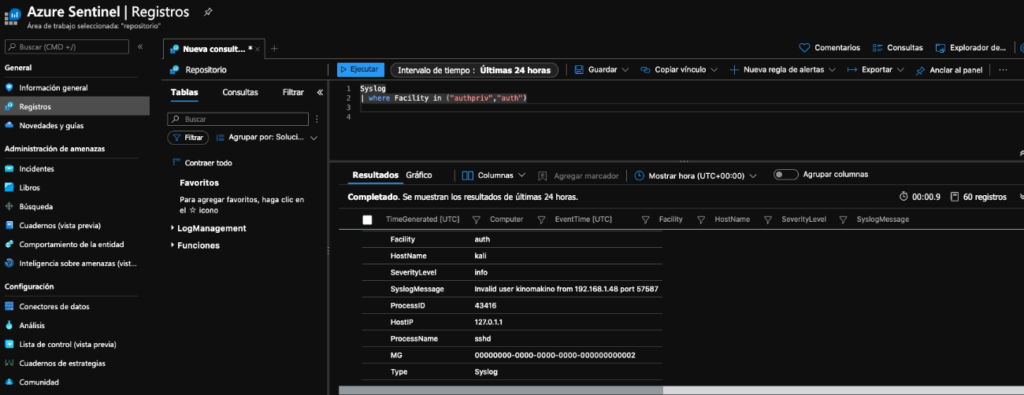Add a new query tab with plus
The width and height of the screenshot is (1024, 395).
pyautogui.click(x=274, y=48)
